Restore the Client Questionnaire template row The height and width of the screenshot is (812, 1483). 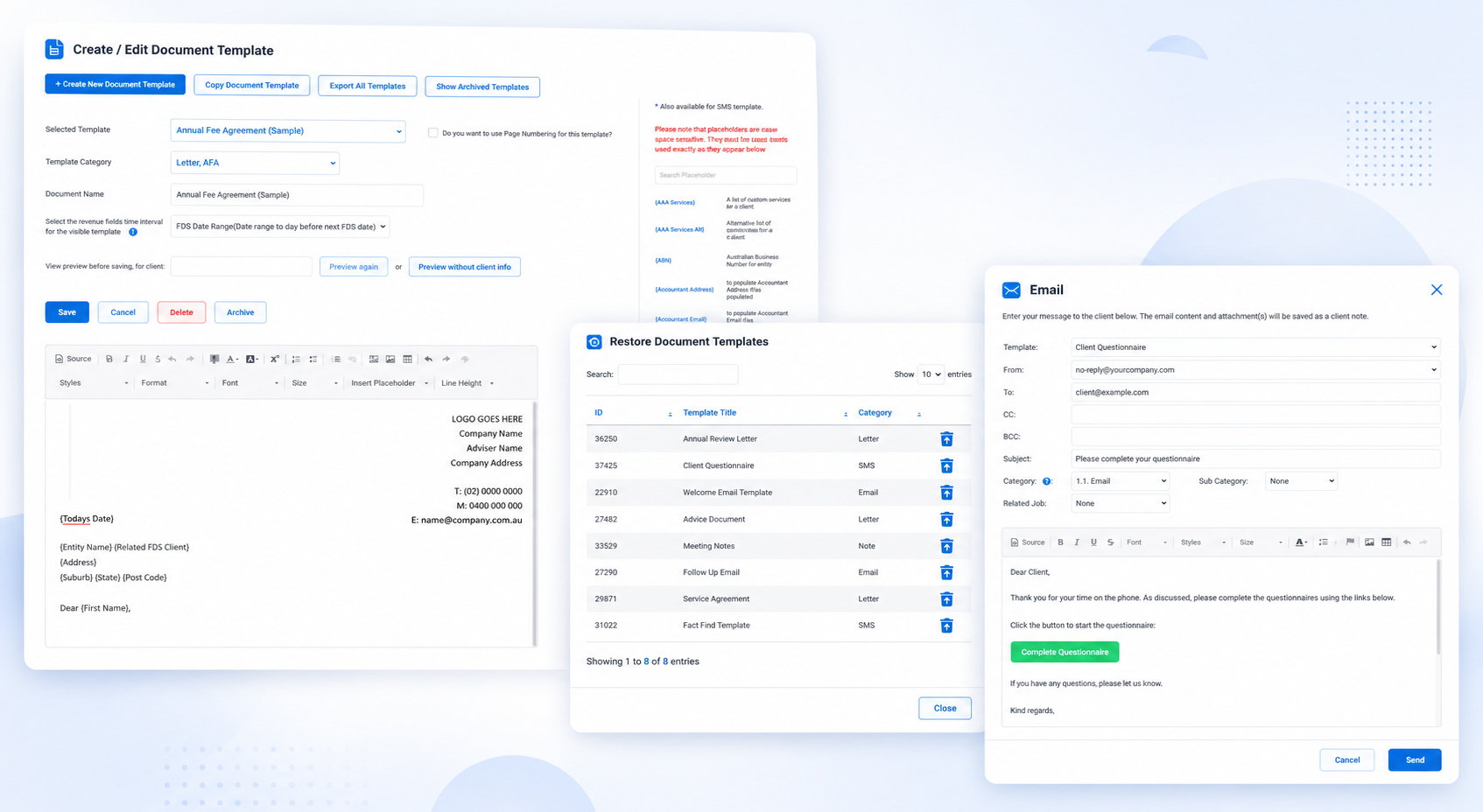(x=946, y=465)
